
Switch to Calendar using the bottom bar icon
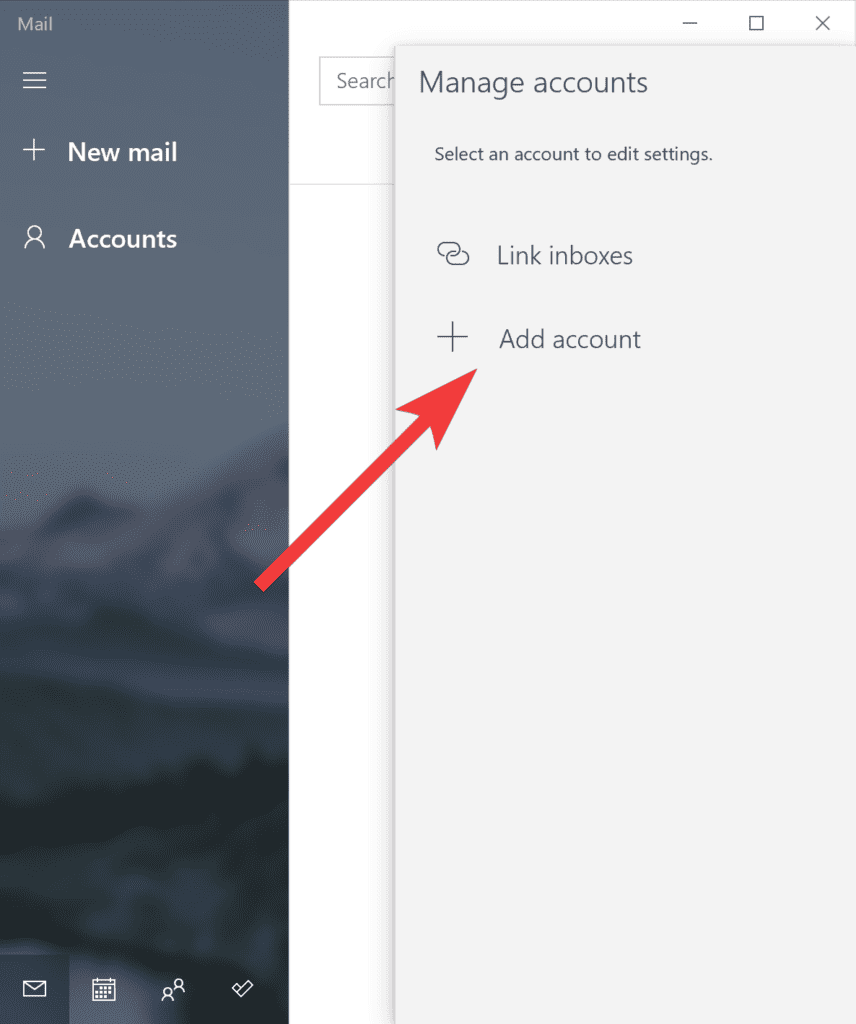(x=103, y=988)
